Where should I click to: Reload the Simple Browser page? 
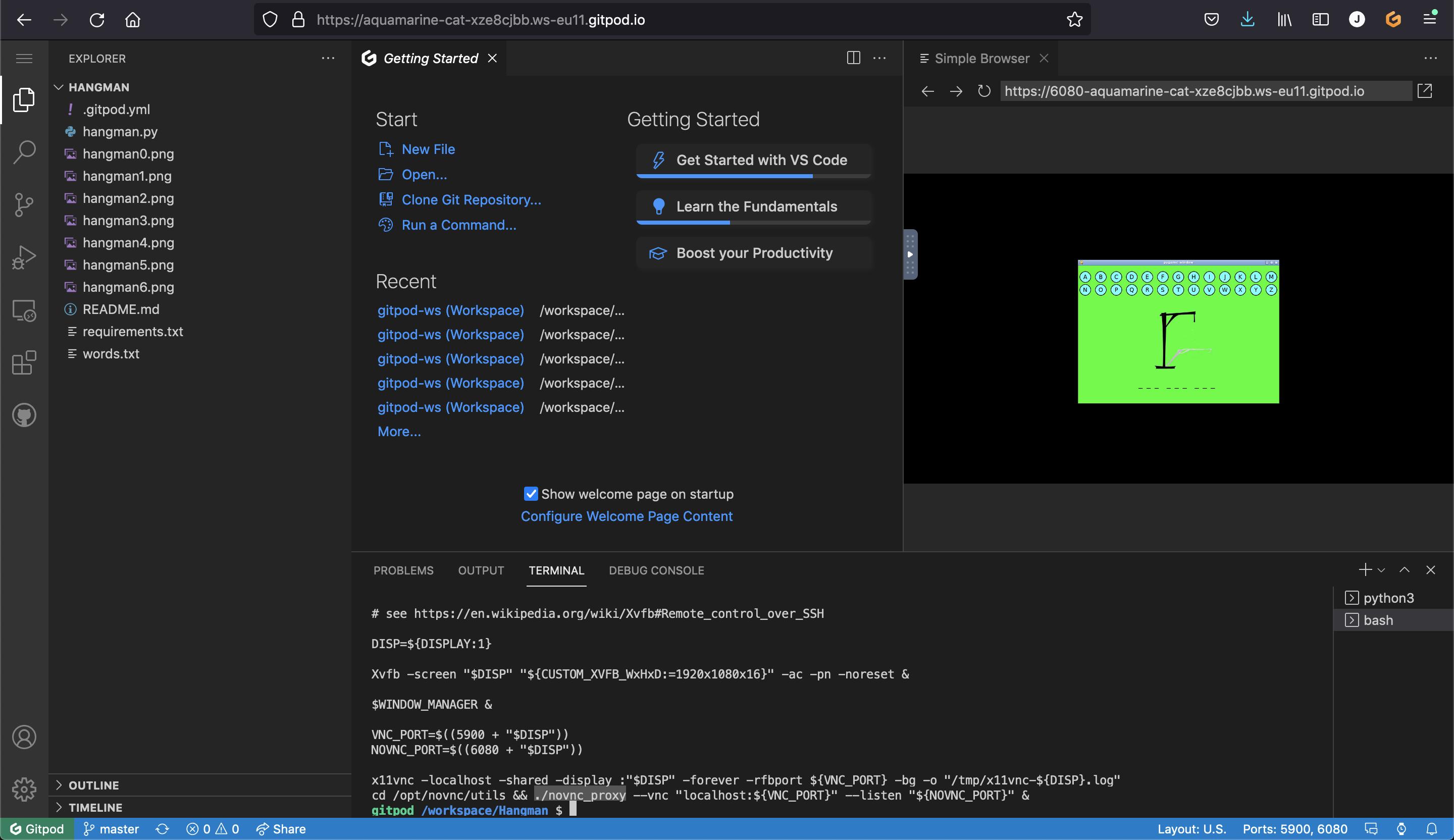click(x=984, y=91)
